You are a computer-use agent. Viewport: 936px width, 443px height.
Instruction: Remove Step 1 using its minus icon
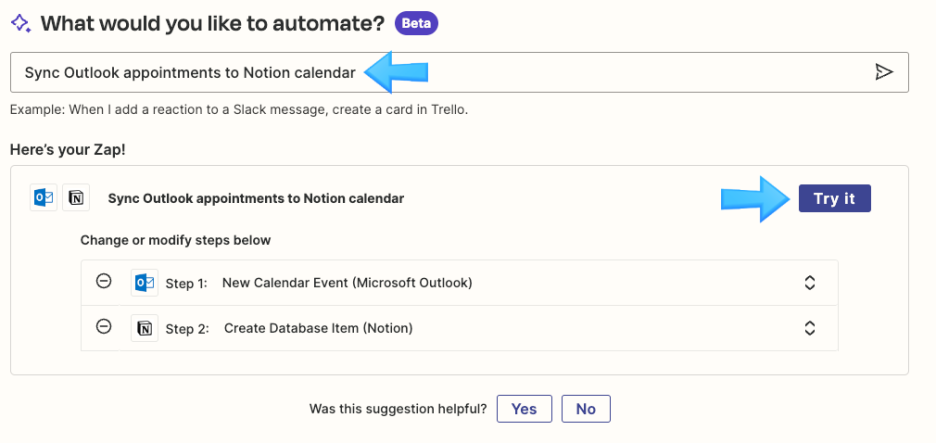click(x=104, y=281)
